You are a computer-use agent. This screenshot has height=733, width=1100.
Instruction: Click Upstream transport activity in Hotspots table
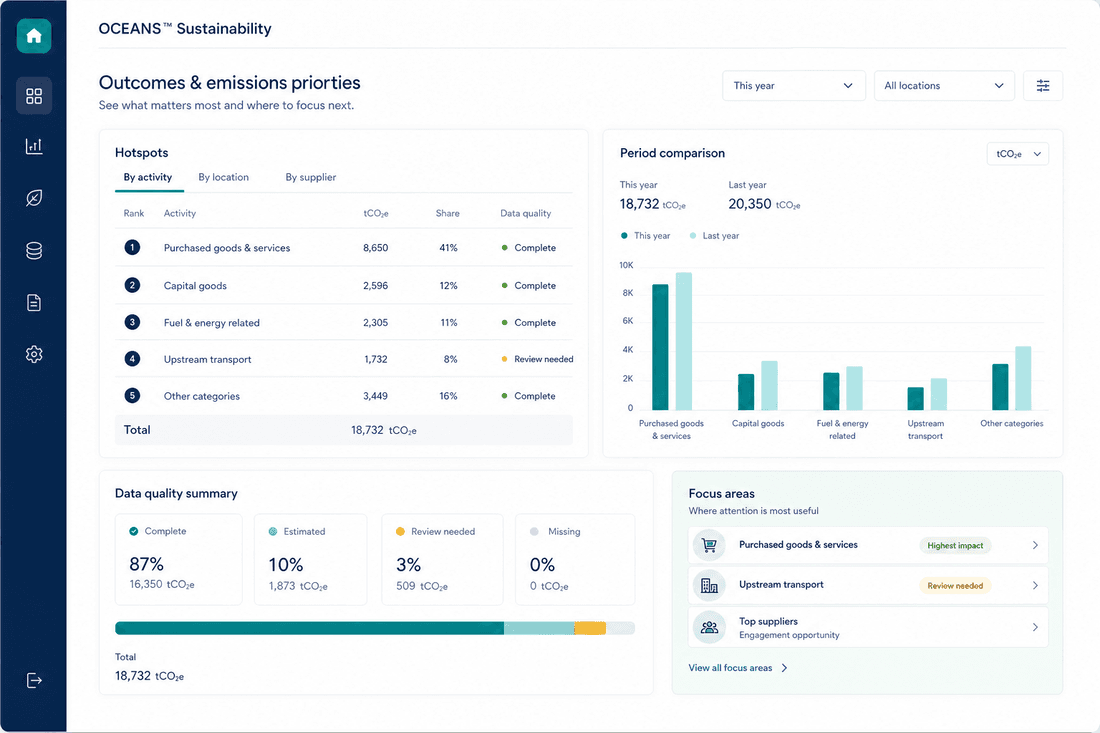point(207,359)
